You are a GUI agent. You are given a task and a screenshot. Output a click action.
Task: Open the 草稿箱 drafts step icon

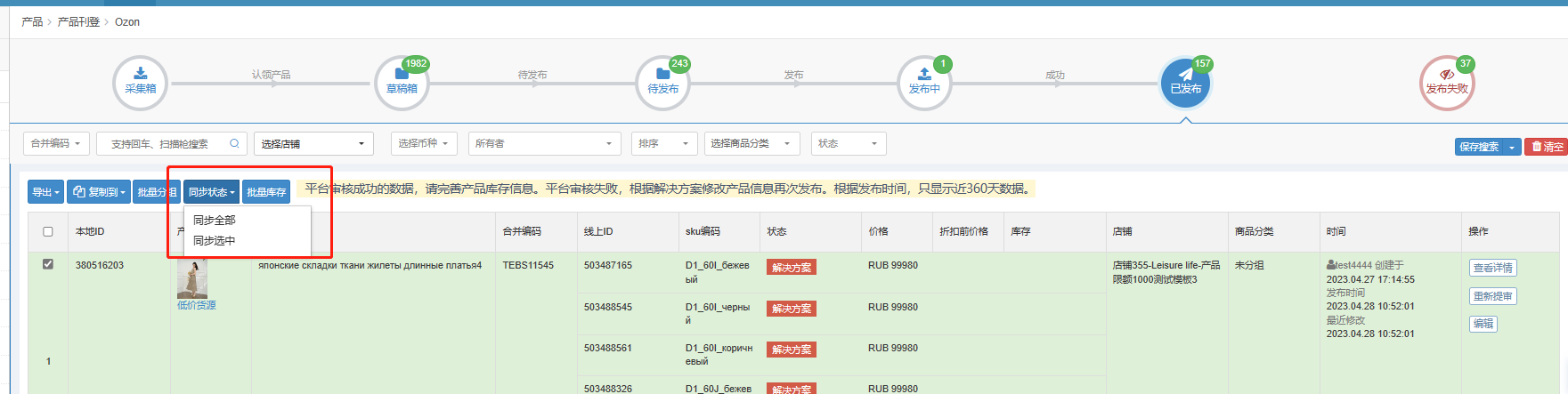402,83
